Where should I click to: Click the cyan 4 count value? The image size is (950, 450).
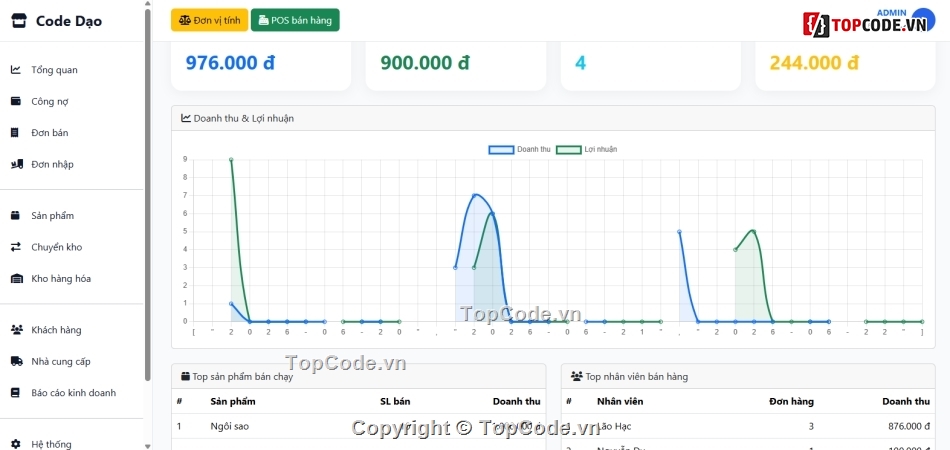click(580, 62)
